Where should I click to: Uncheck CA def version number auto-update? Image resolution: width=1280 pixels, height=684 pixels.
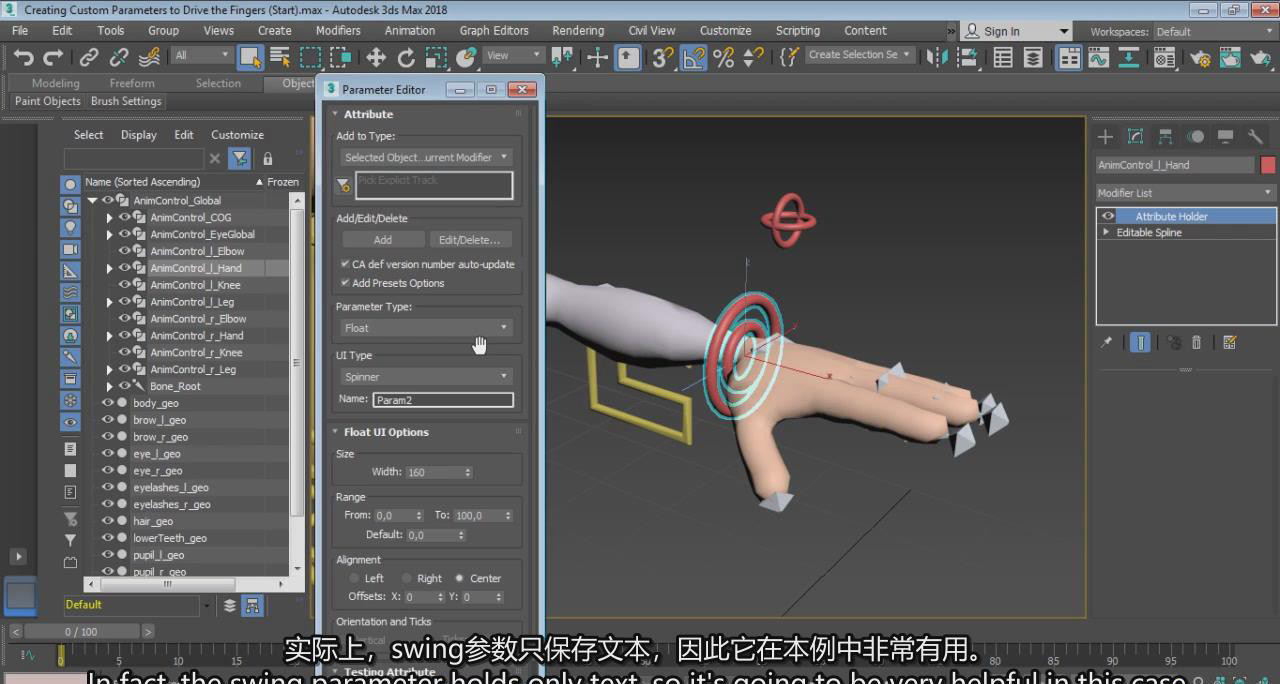pos(346,265)
